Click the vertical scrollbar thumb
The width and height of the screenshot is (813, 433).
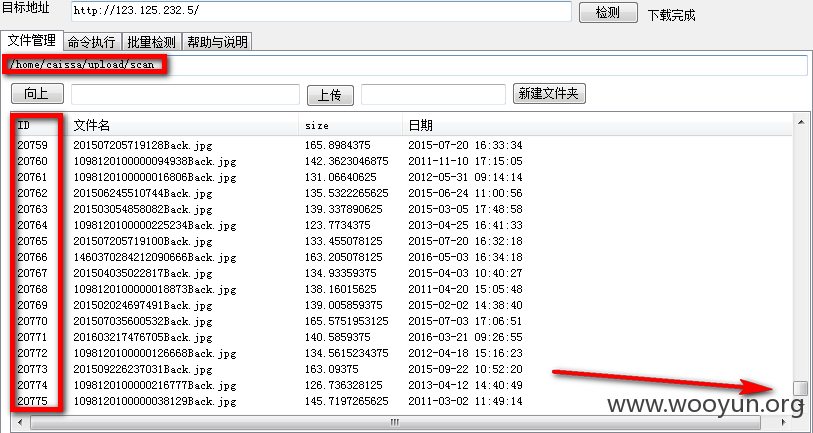pos(801,388)
